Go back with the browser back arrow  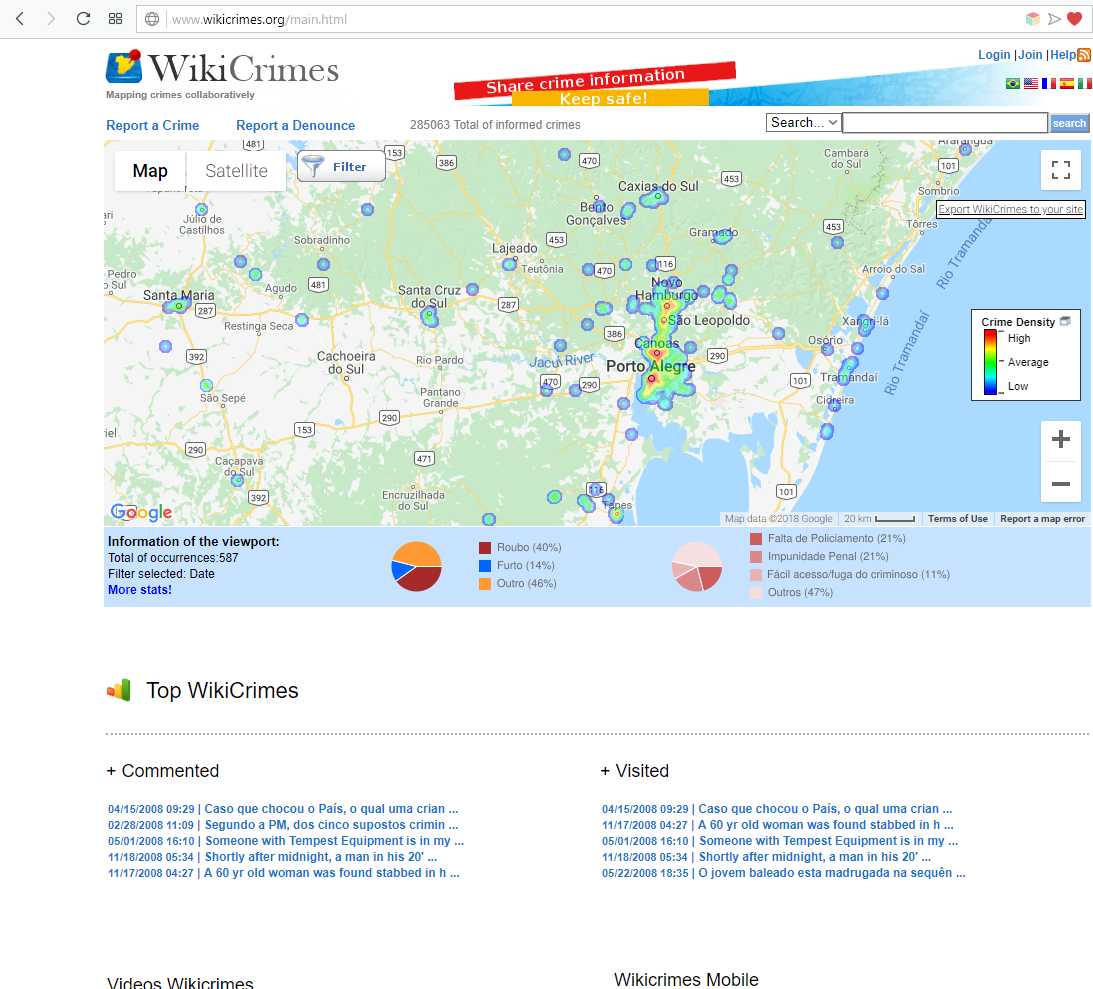point(20,19)
